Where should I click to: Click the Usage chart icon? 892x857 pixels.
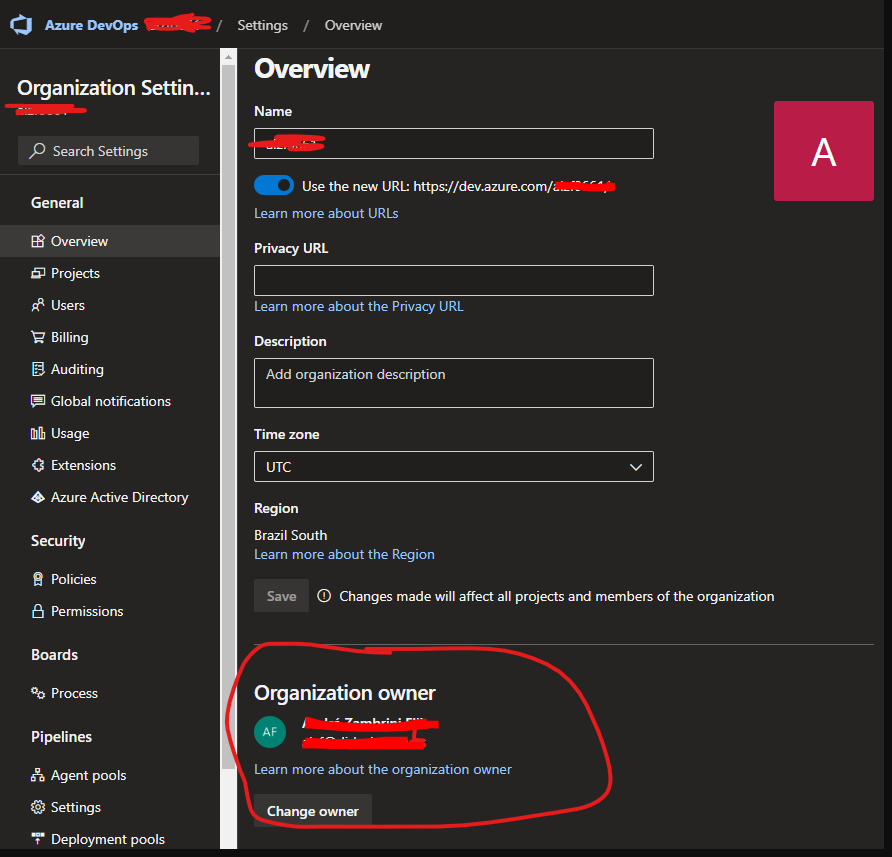tap(38, 433)
